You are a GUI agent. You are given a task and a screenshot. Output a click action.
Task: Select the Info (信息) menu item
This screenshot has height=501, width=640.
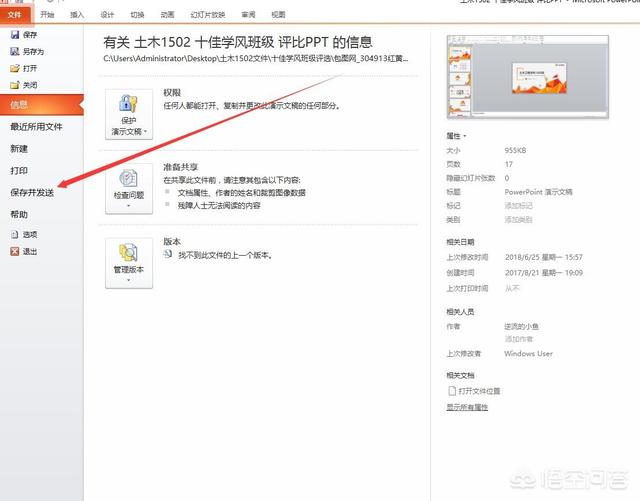point(19,104)
